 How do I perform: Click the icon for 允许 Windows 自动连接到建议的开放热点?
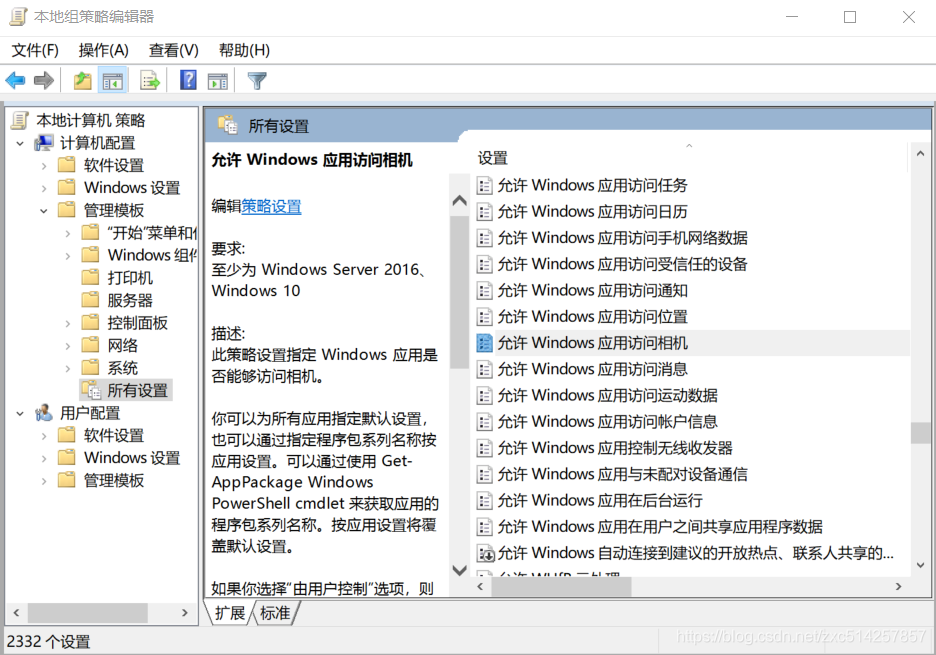[485, 553]
